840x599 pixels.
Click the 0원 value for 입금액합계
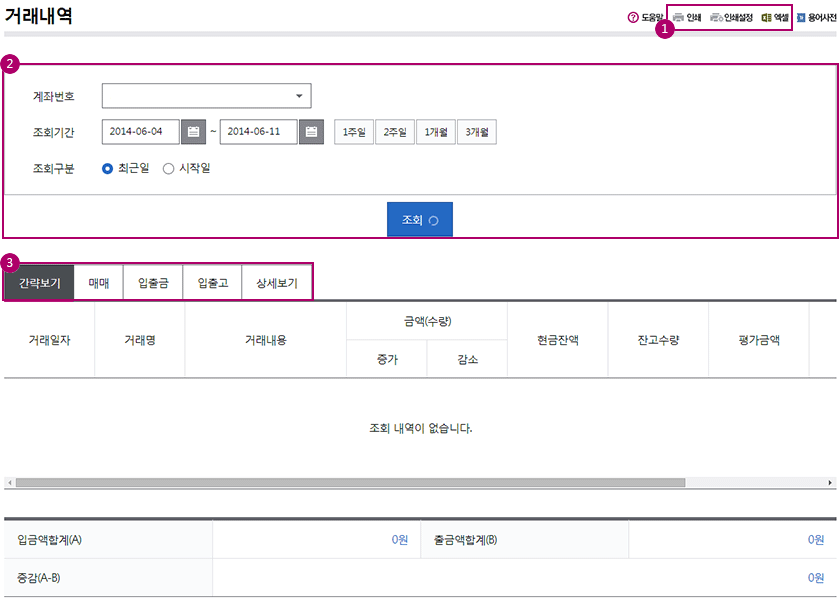click(400, 540)
